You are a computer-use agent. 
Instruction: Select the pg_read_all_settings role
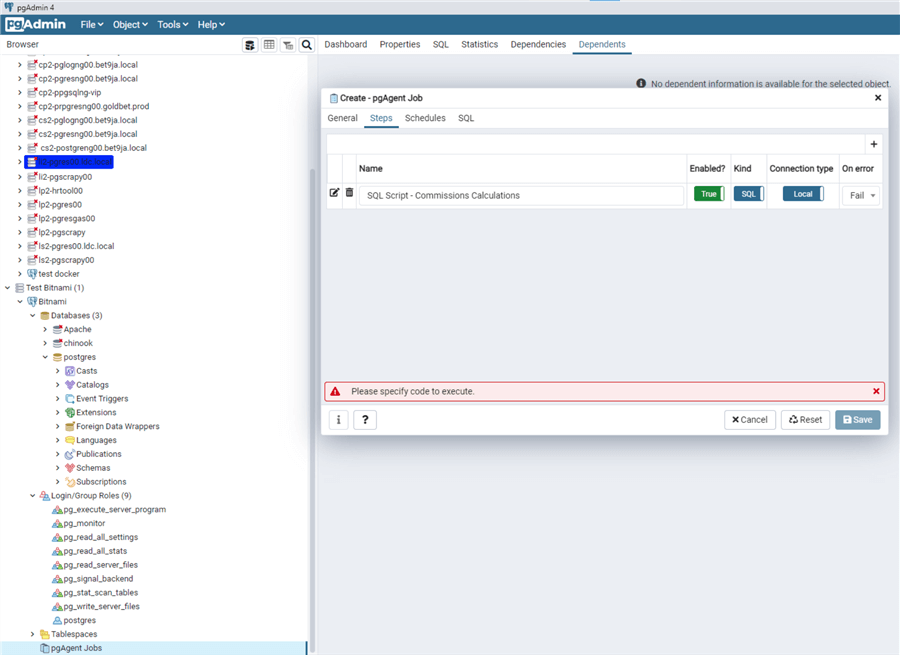coord(100,537)
